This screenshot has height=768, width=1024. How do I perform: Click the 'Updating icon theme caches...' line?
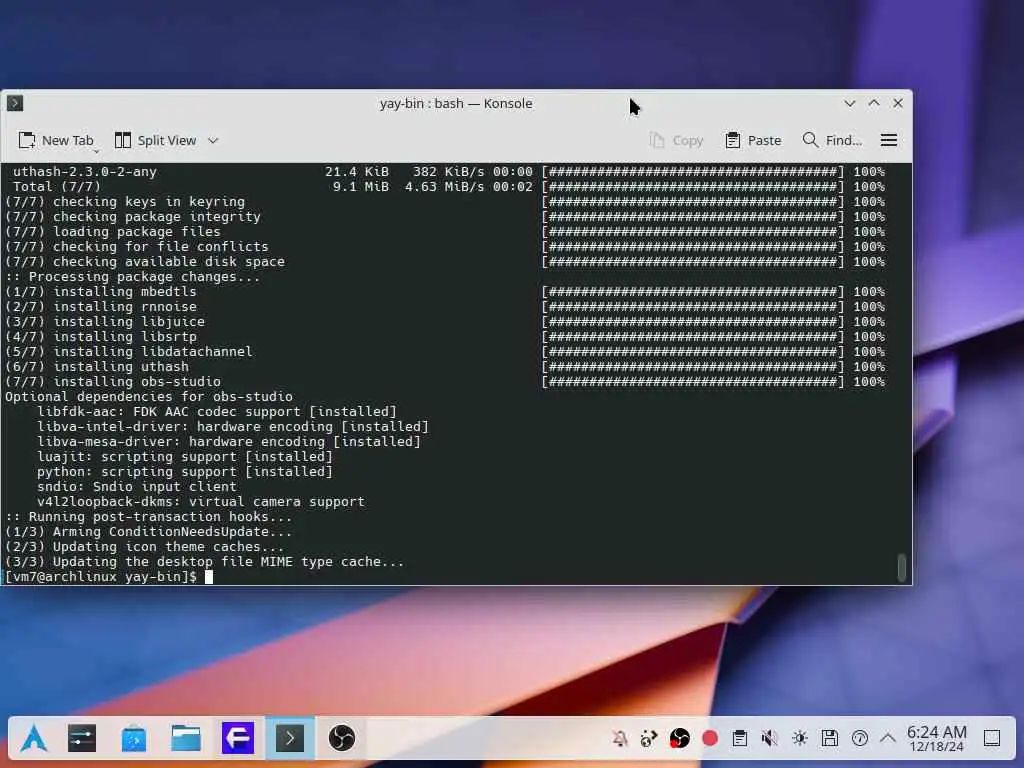(144, 547)
